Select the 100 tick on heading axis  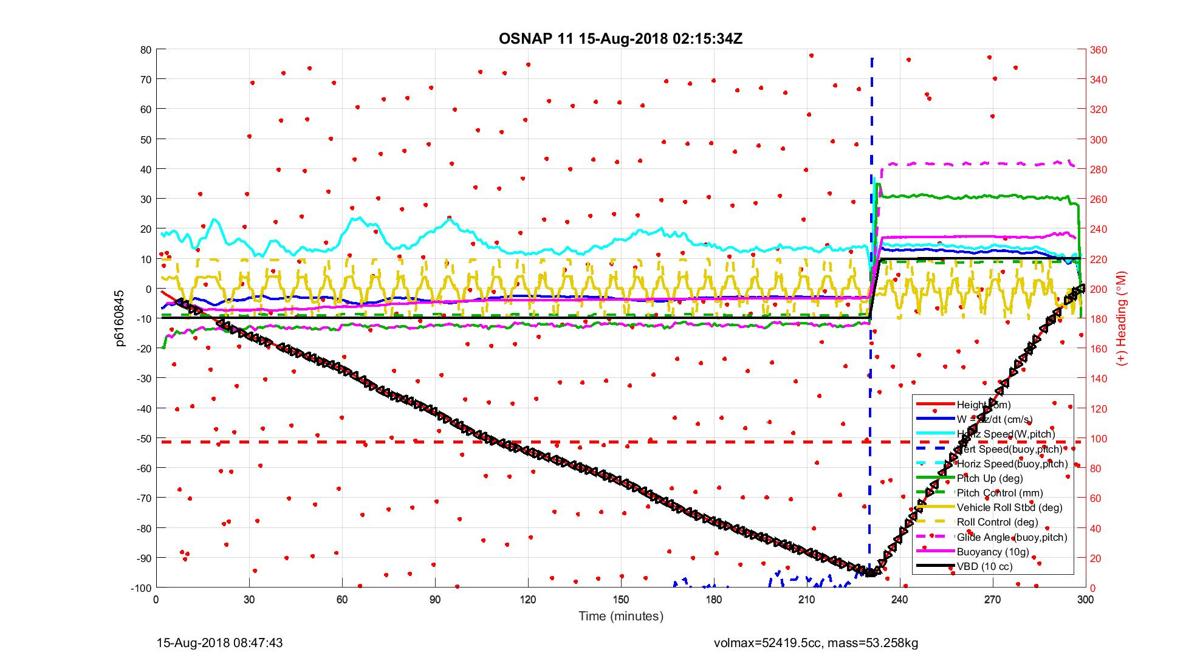(1101, 438)
